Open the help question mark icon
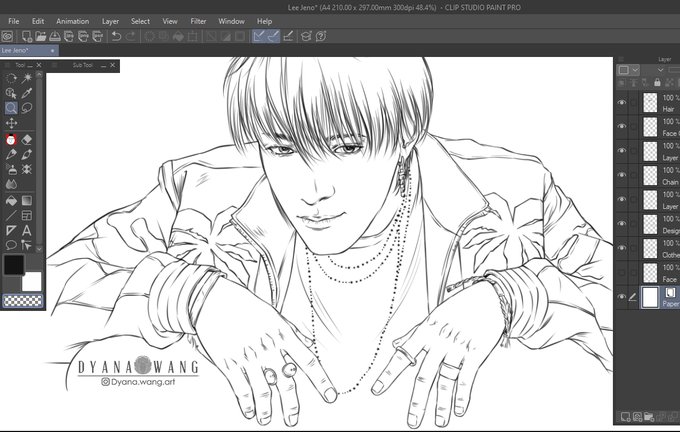The image size is (680, 432). (x=321, y=36)
